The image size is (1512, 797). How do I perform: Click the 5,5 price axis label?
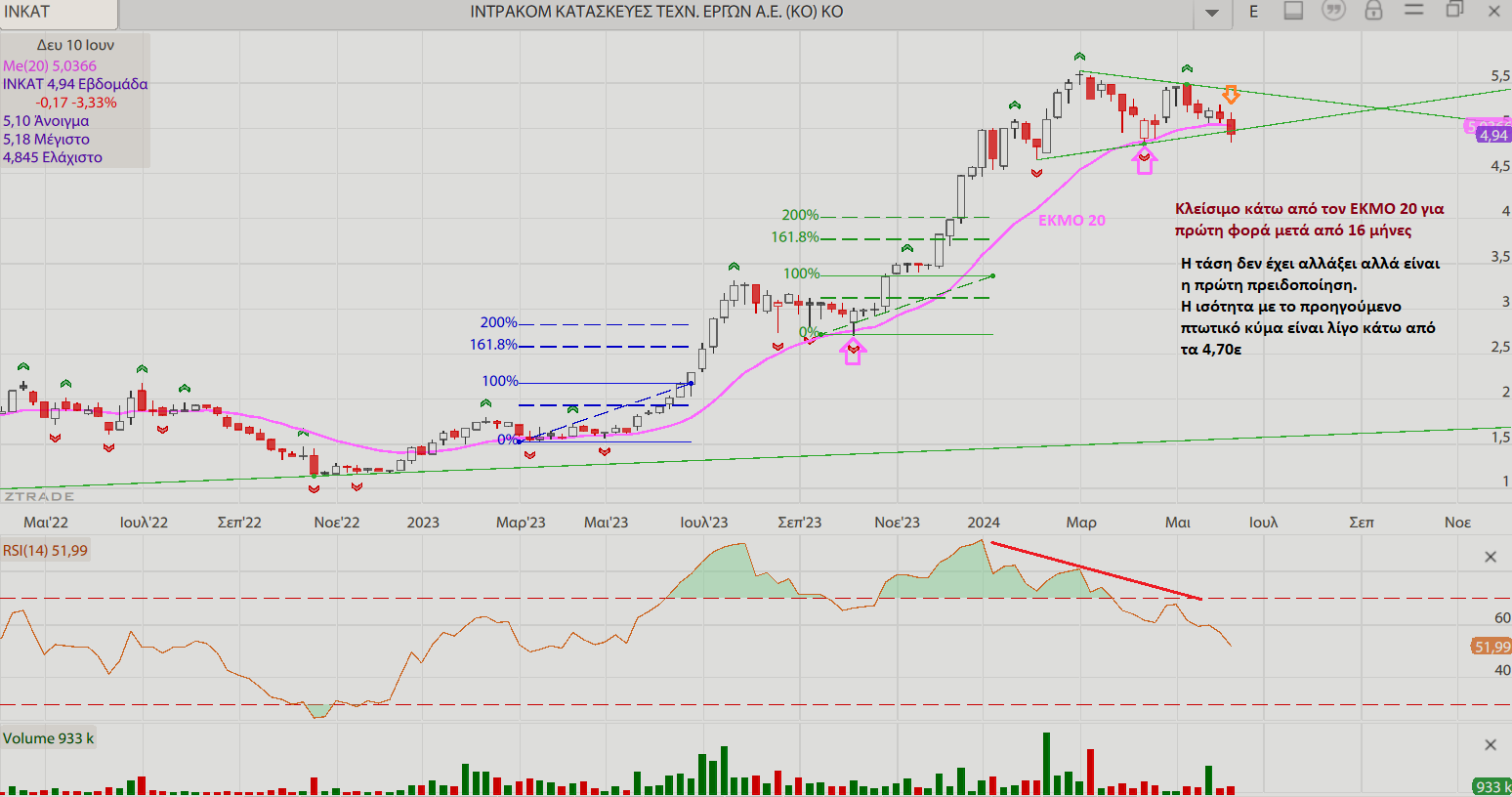1500,76
